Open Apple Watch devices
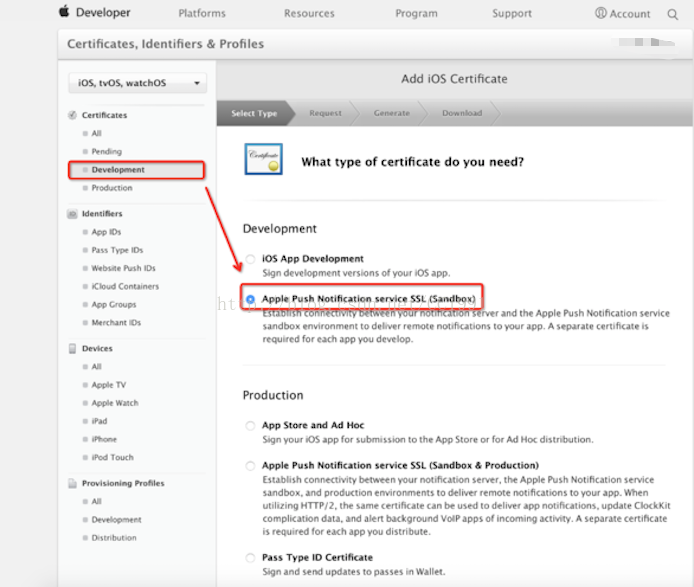Screen dimensions: 694x587 coord(115,403)
